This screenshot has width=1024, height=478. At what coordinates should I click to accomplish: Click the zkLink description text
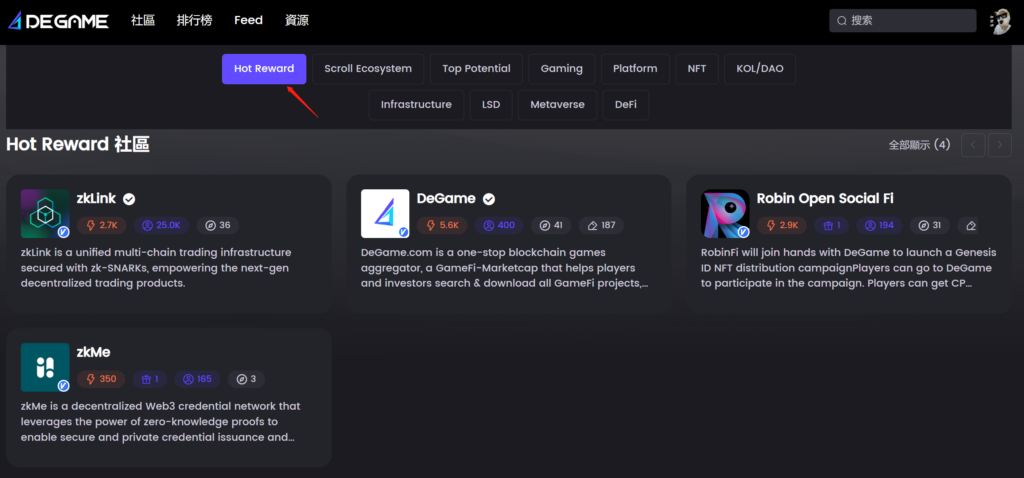point(156,268)
